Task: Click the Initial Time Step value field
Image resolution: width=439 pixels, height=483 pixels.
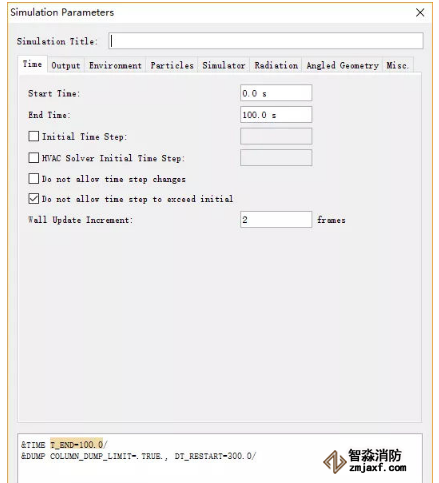Action: click(x=276, y=136)
